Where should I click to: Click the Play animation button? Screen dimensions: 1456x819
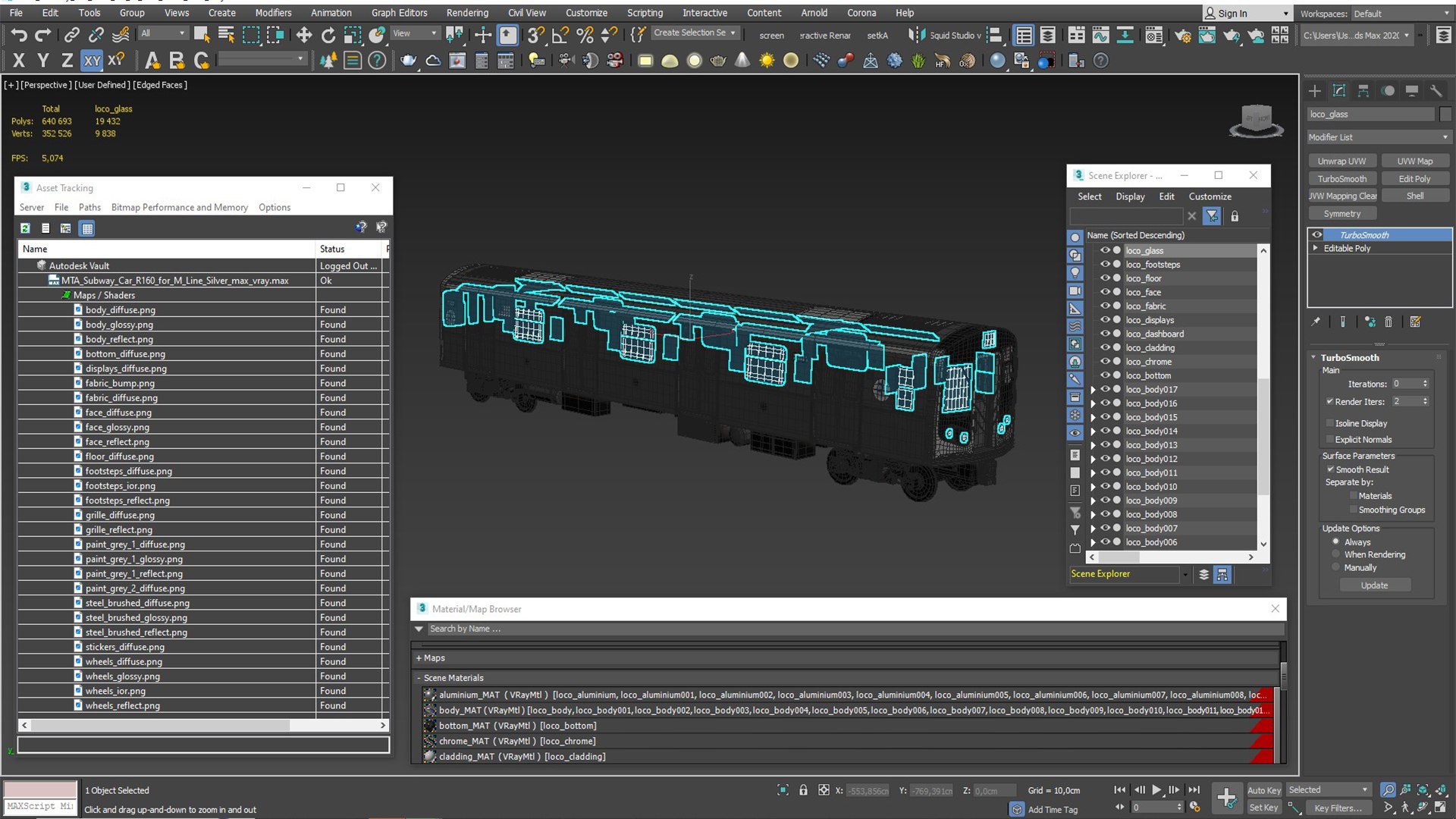(1156, 790)
